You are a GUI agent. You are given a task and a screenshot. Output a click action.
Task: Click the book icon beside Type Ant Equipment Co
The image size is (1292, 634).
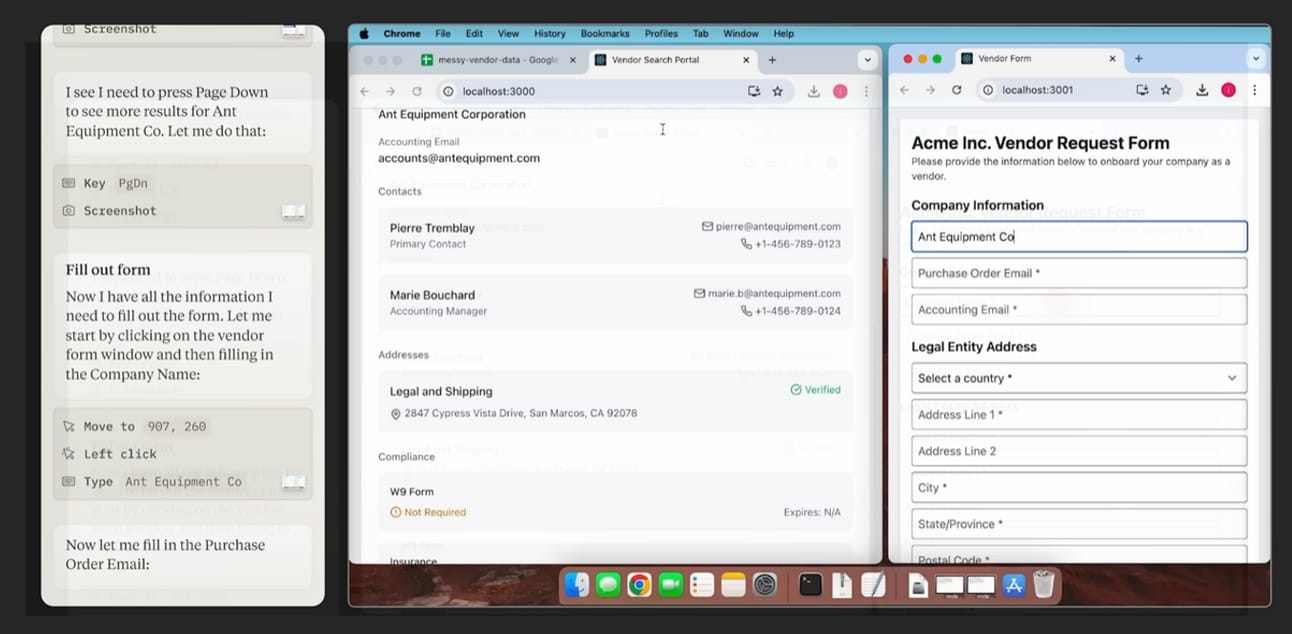tap(293, 482)
